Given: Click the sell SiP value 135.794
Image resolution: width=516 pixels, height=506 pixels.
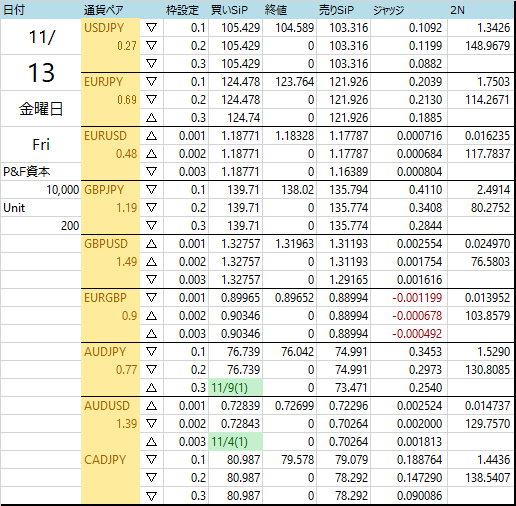Looking at the screenshot, I should pyautogui.click(x=349, y=190).
